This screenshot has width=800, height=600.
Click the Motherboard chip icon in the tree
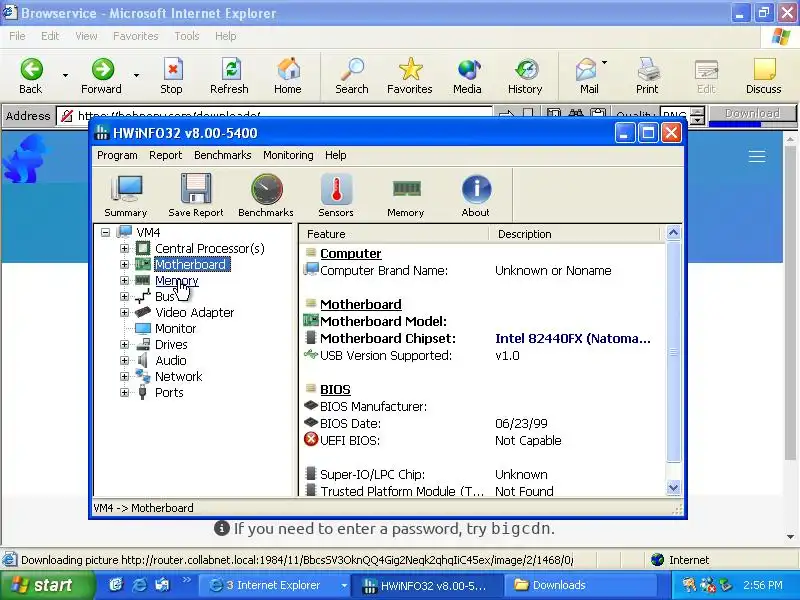click(x=142, y=264)
